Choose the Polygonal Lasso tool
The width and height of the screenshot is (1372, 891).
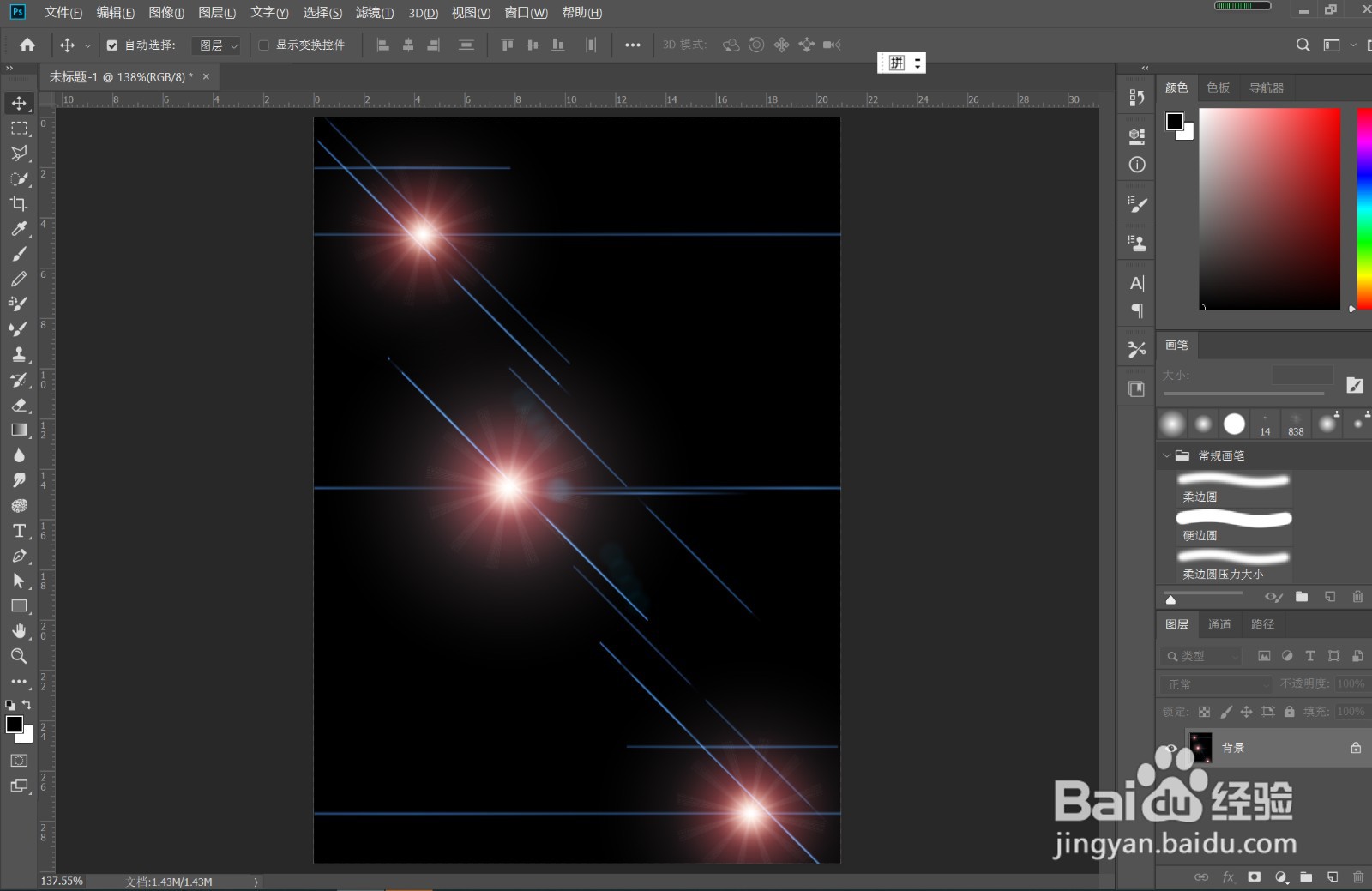[19, 154]
